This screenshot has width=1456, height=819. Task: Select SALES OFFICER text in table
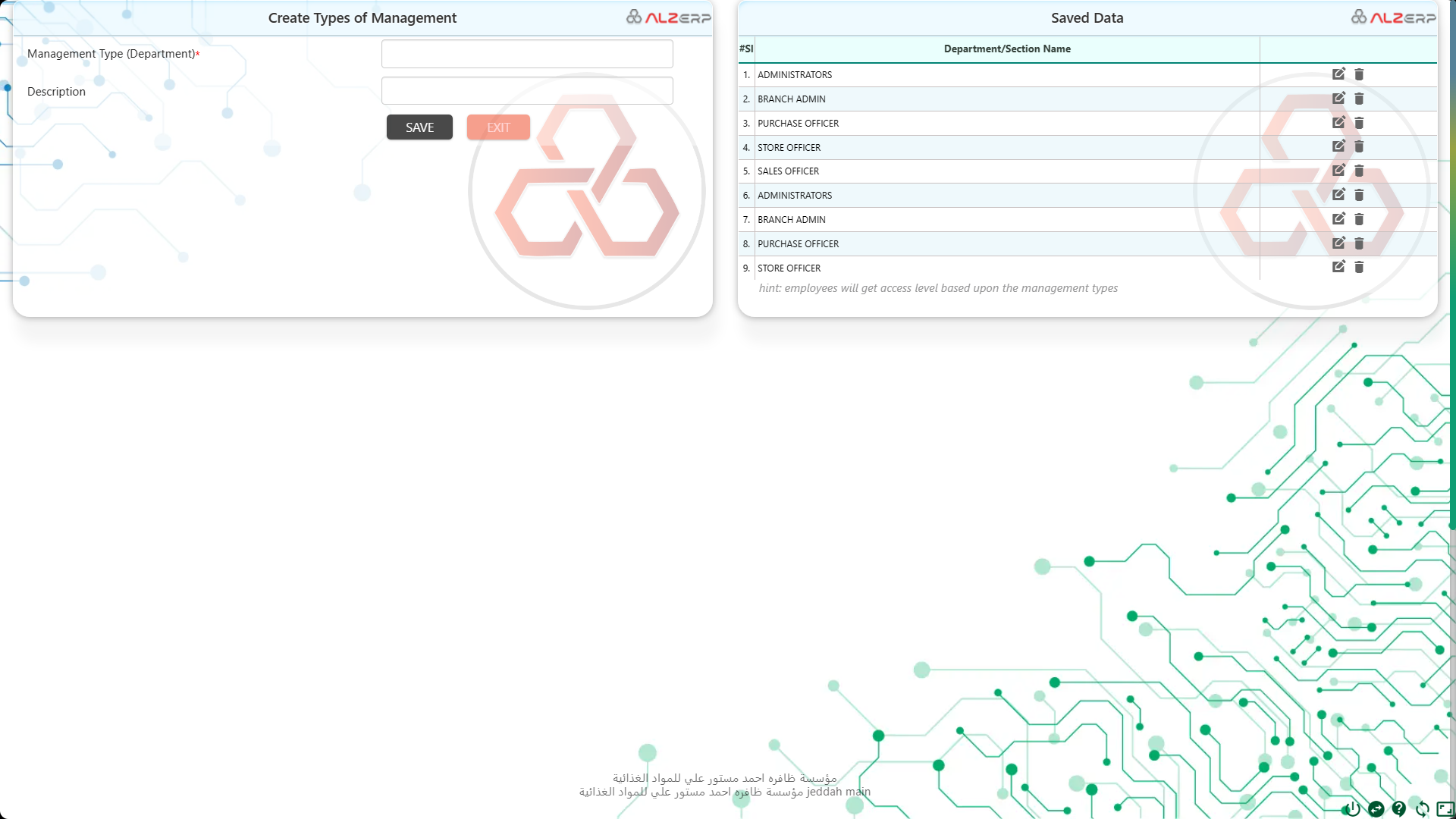click(x=789, y=171)
